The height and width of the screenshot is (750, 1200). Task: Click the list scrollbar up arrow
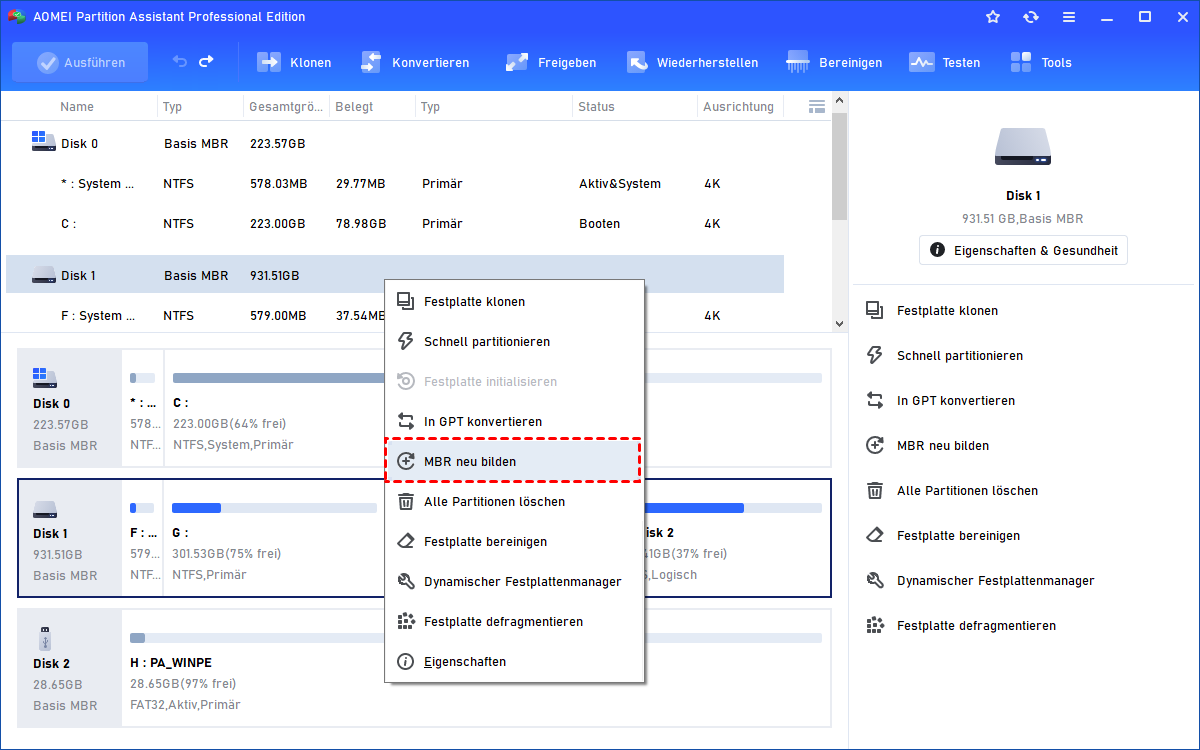[840, 101]
